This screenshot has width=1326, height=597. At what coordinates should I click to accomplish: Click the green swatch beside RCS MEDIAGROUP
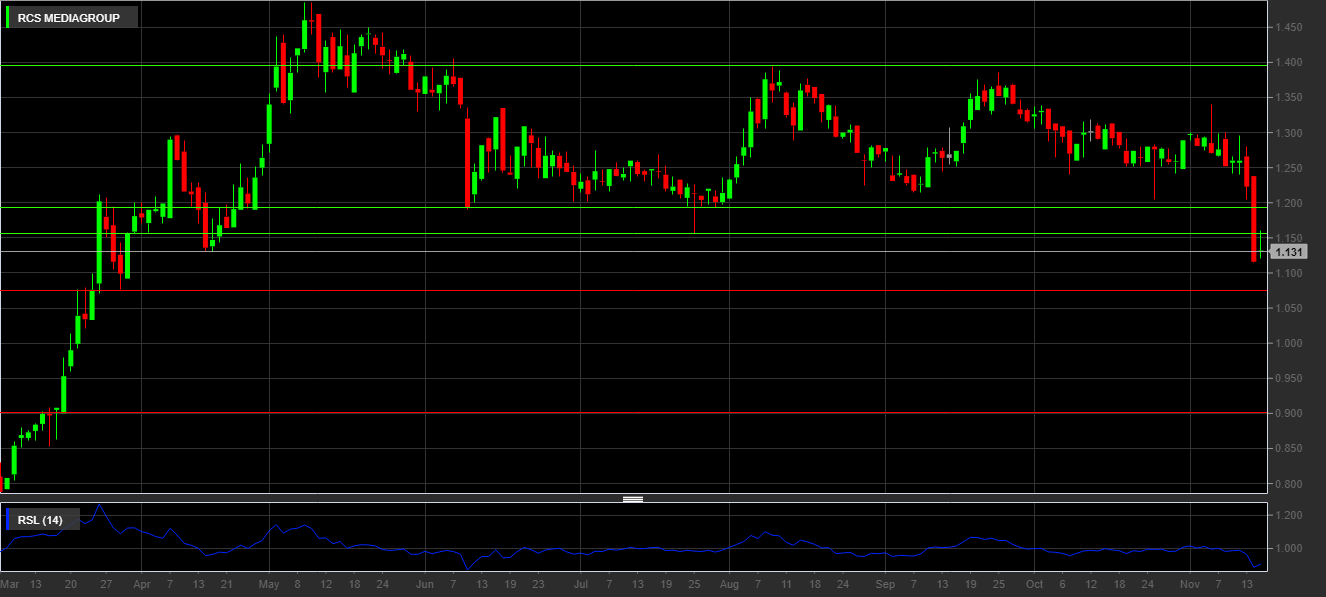point(9,17)
